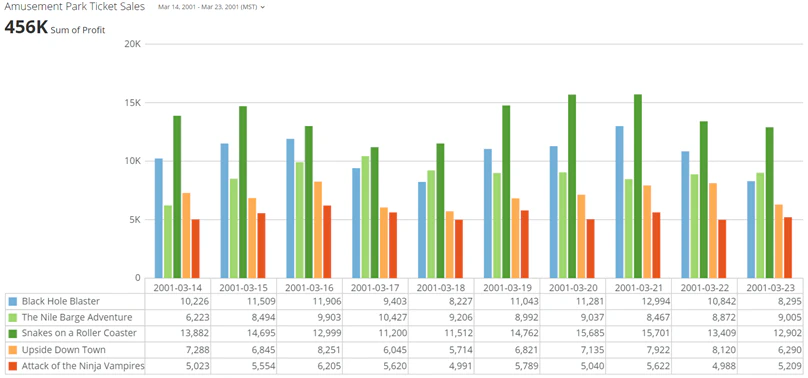
Task: Click the 10K y-axis label
Action: coord(132,161)
